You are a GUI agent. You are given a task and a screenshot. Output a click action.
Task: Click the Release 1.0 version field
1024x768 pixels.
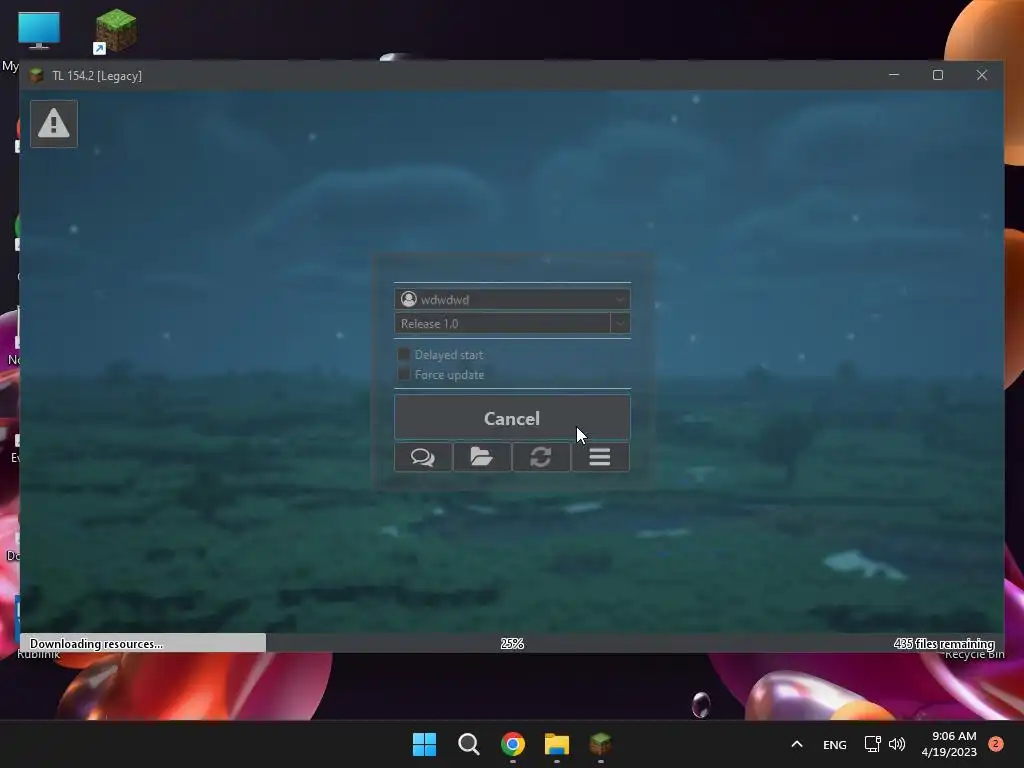coord(502,323)
